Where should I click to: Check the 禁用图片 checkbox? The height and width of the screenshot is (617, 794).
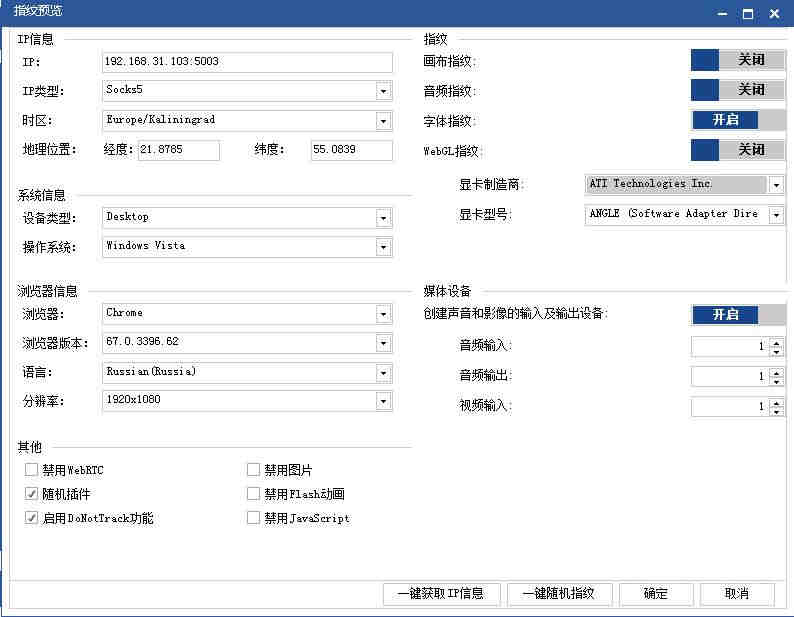tap(253, 470)
